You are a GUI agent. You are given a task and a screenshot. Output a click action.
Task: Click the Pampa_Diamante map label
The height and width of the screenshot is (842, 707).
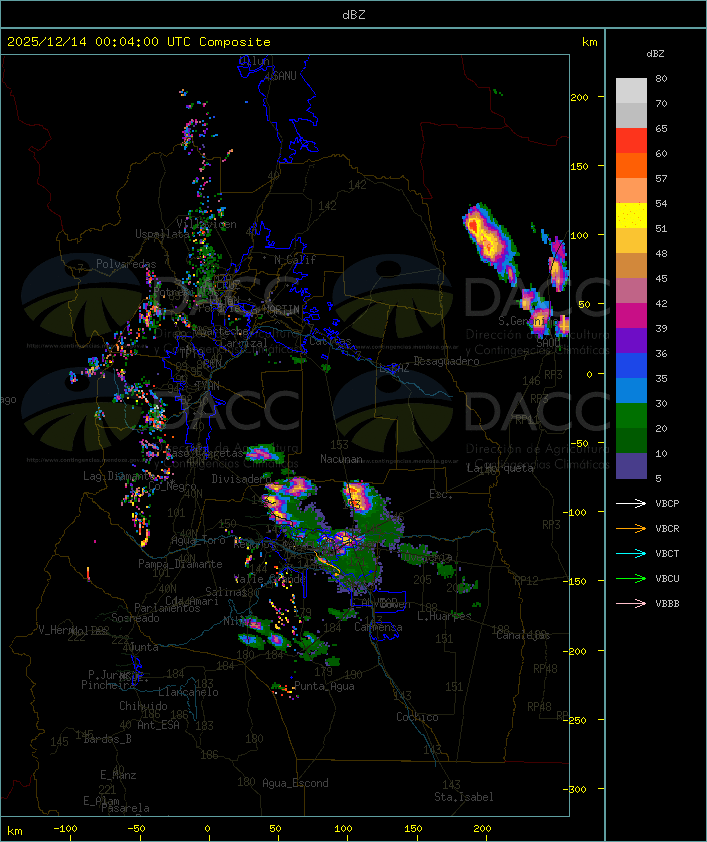pos(180,564)
